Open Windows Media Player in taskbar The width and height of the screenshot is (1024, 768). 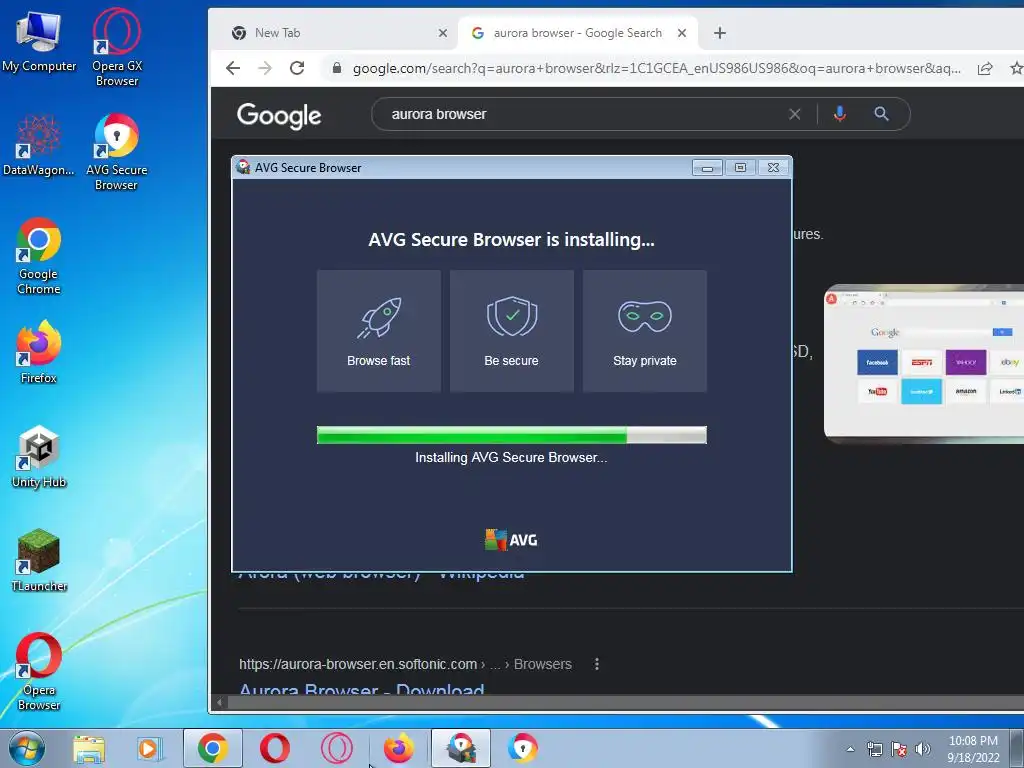click(x=149, y=748)
